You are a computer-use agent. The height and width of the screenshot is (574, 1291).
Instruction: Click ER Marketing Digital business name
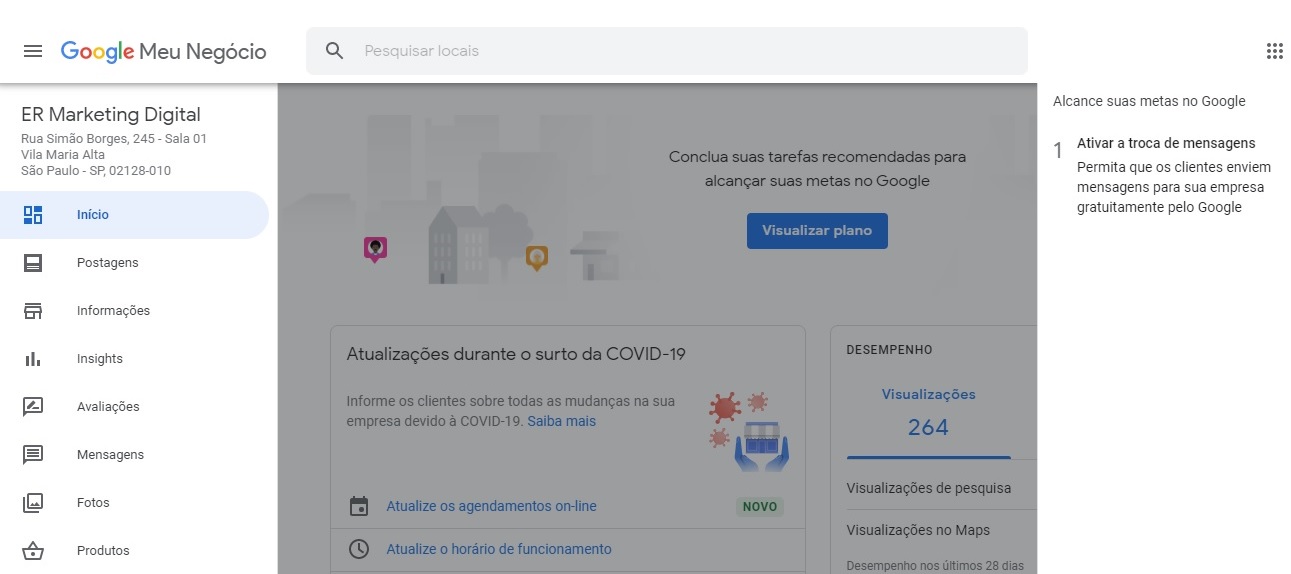click(111, 115)
